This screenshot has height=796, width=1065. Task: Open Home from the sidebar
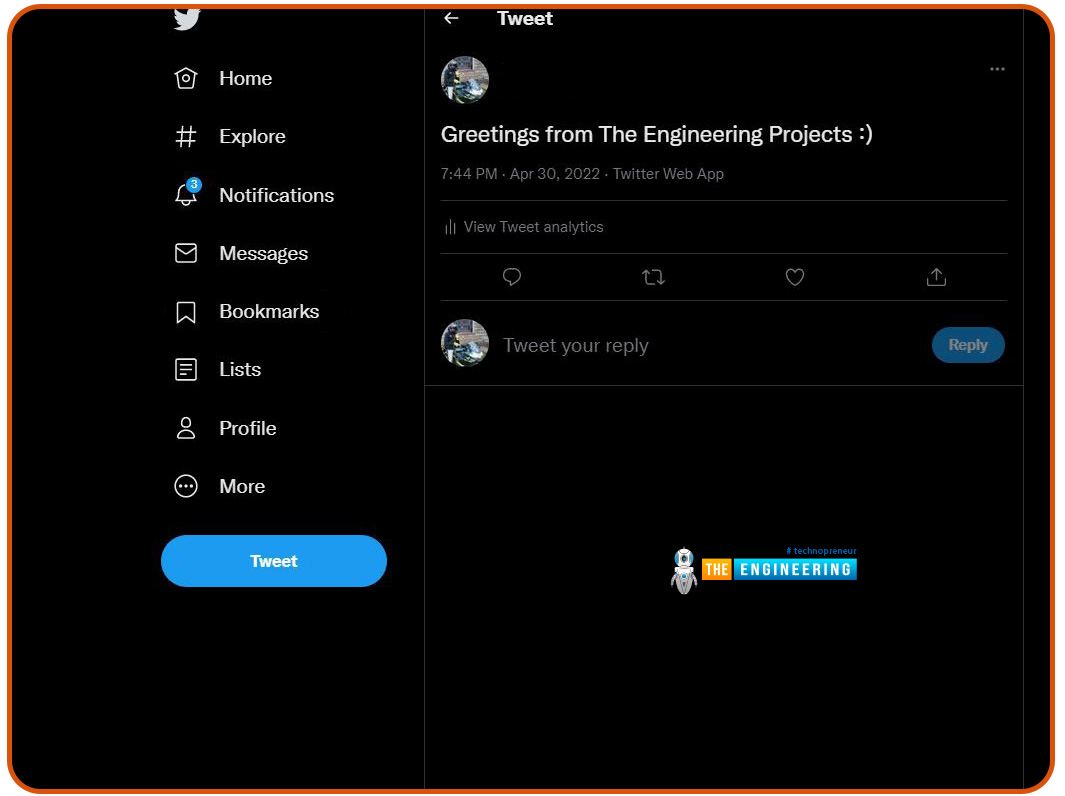tap(245, 79)
